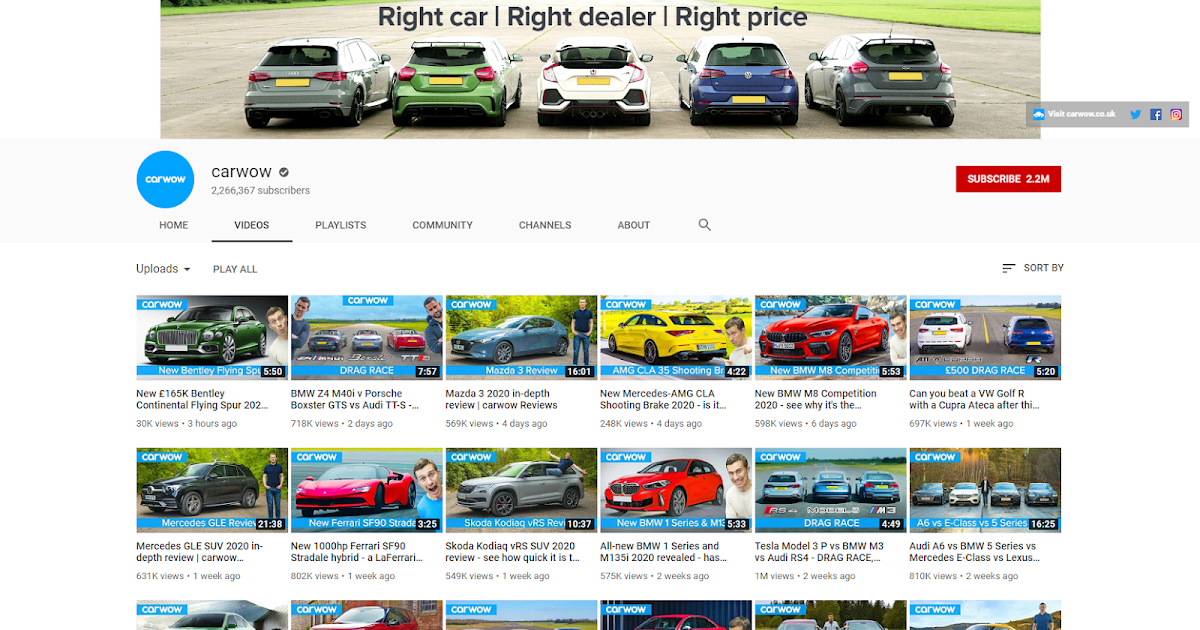
Task: Click '30K views • 3 hours ago' text
Action: pos(186,424)
